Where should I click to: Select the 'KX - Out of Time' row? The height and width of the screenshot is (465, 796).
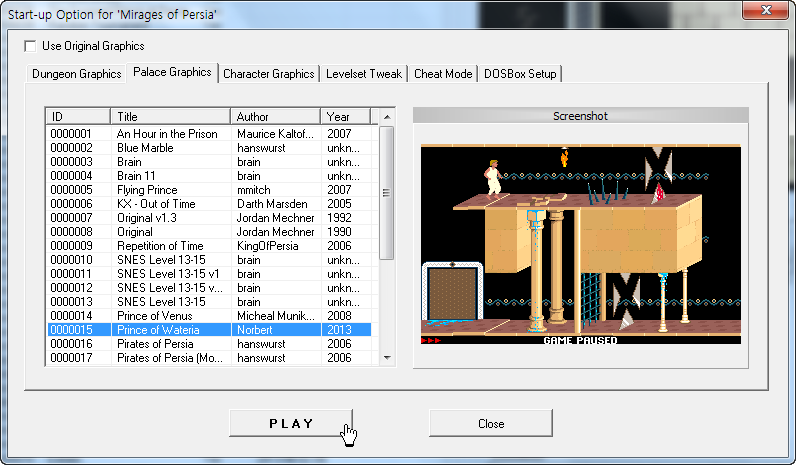click(209, 204)
